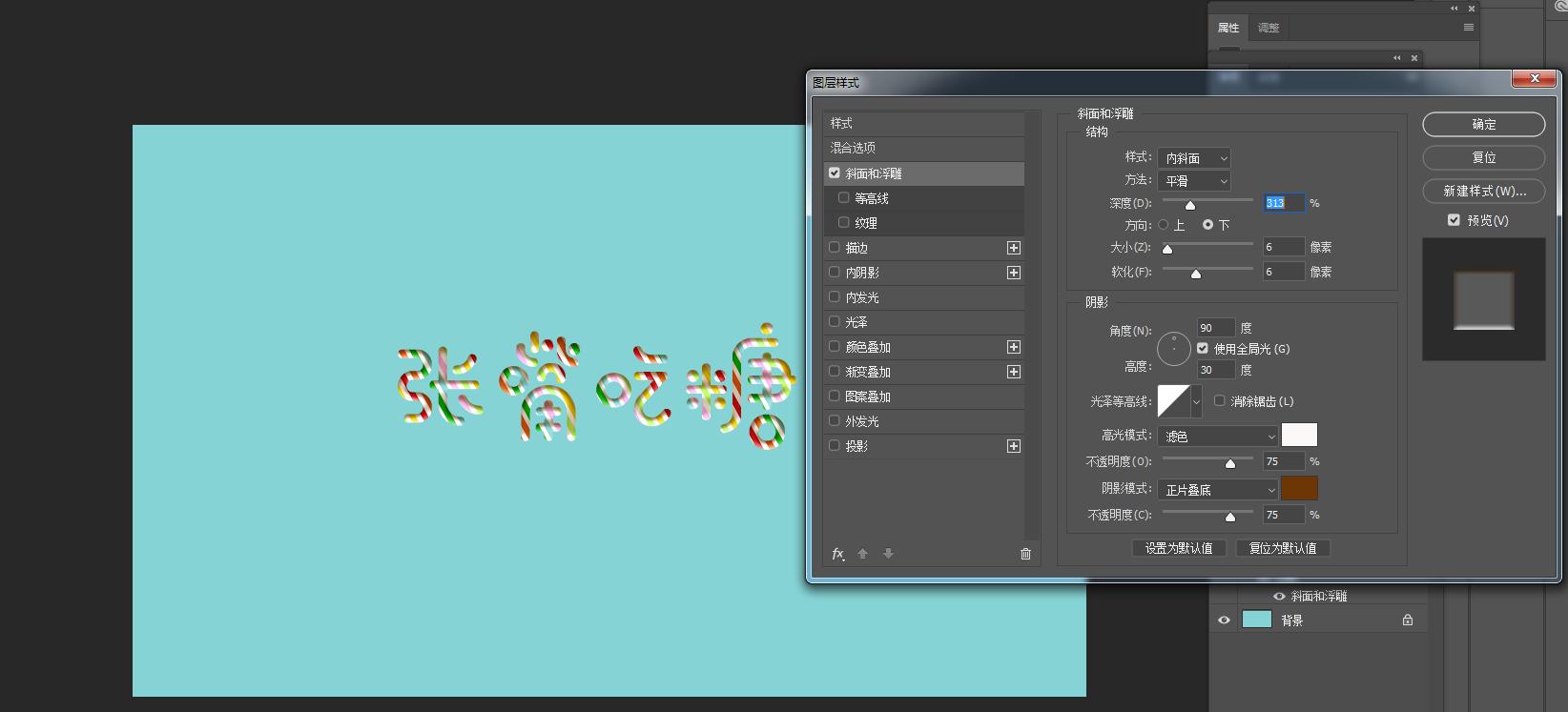1568x712 pixels.
Task: Select the 上 direction radio button
Action: tap(1164, 225)
